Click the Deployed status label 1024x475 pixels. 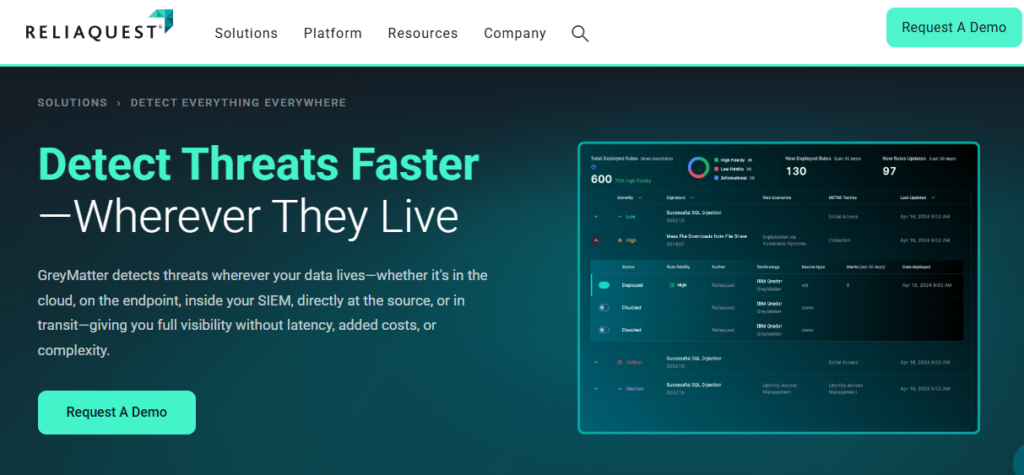pyautogui.click(x=632, y=286)
